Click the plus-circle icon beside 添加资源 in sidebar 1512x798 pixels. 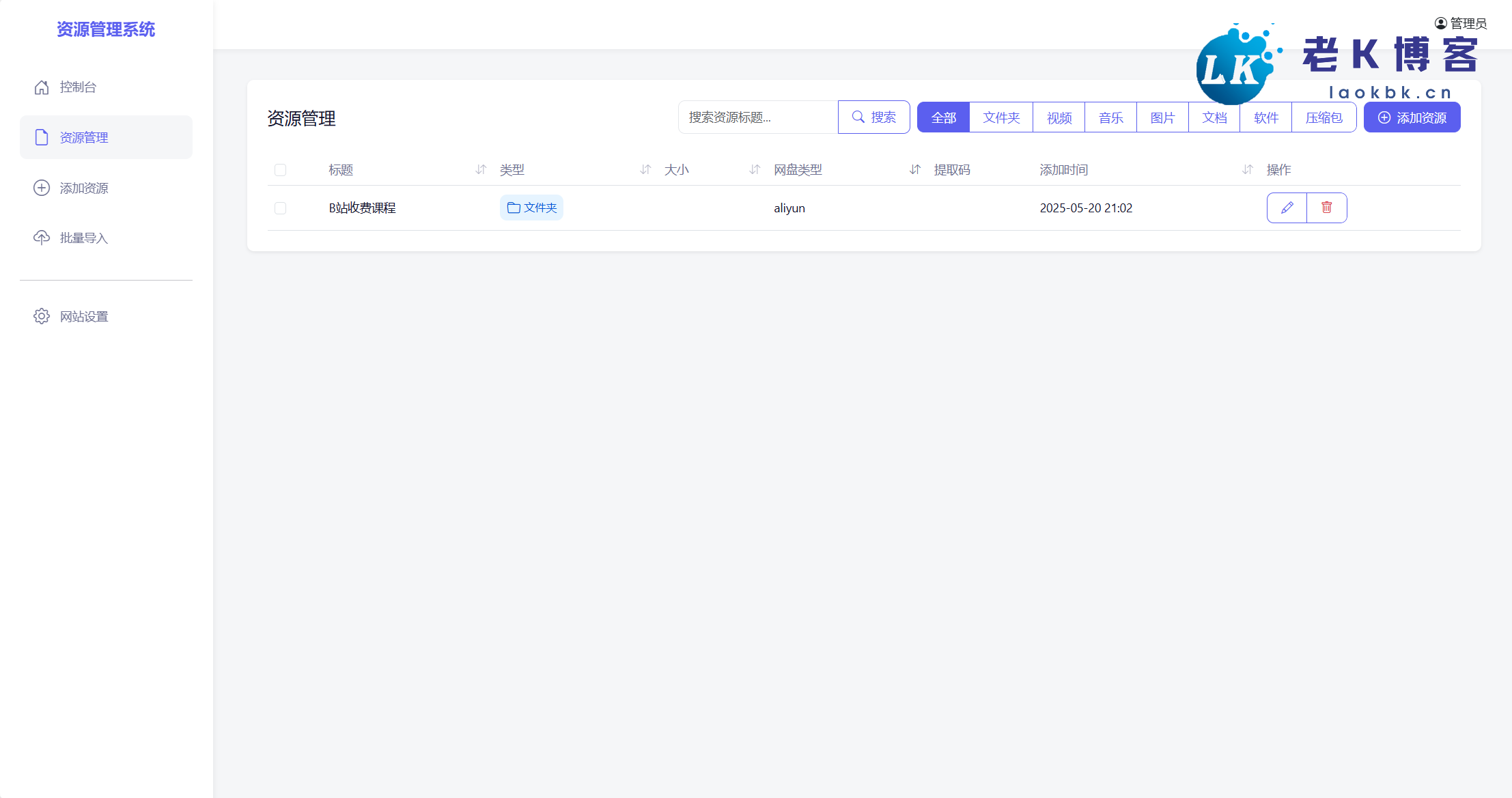tap(42, 188)
